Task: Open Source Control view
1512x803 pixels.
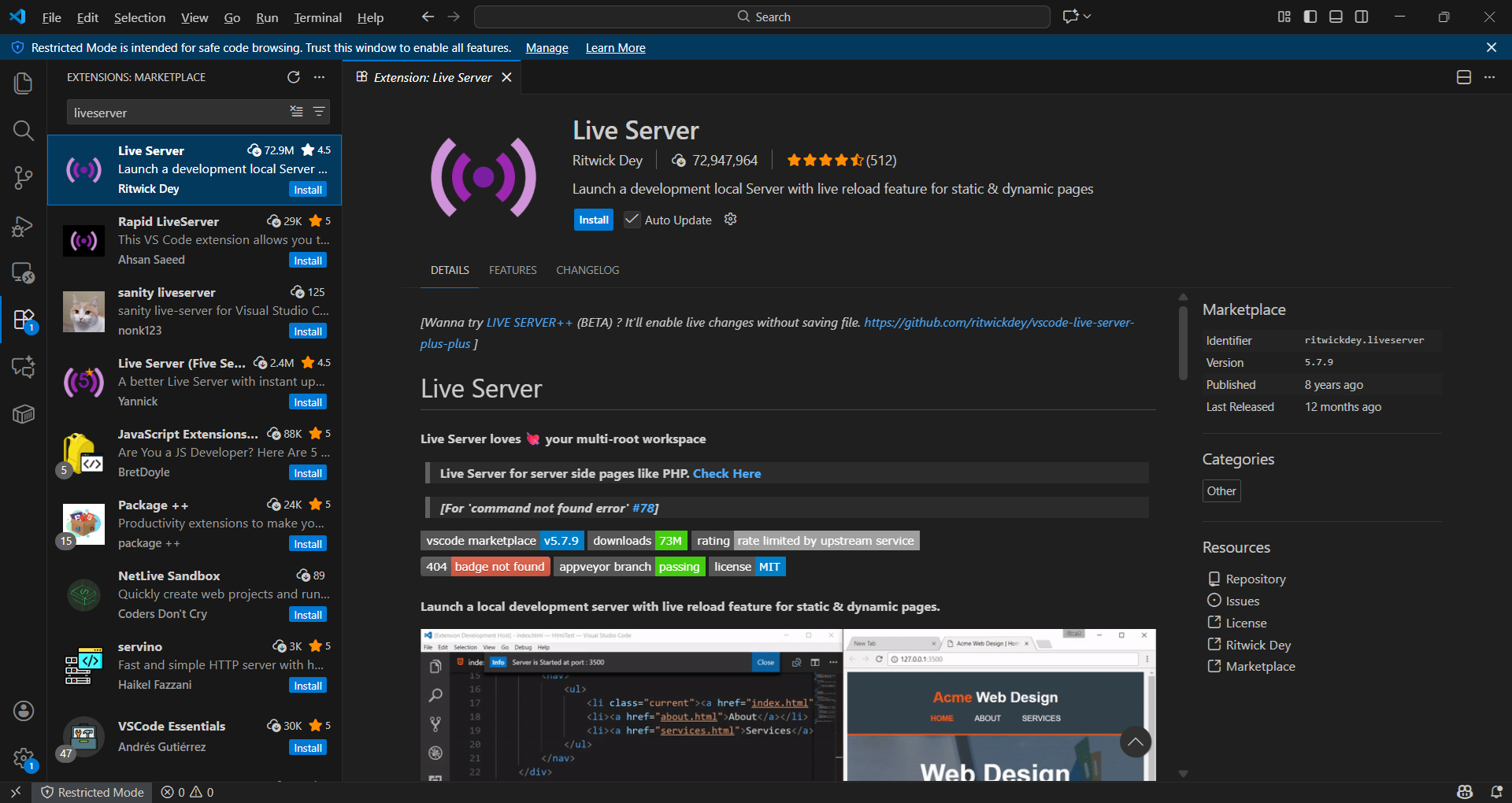Action: (24, 177)
